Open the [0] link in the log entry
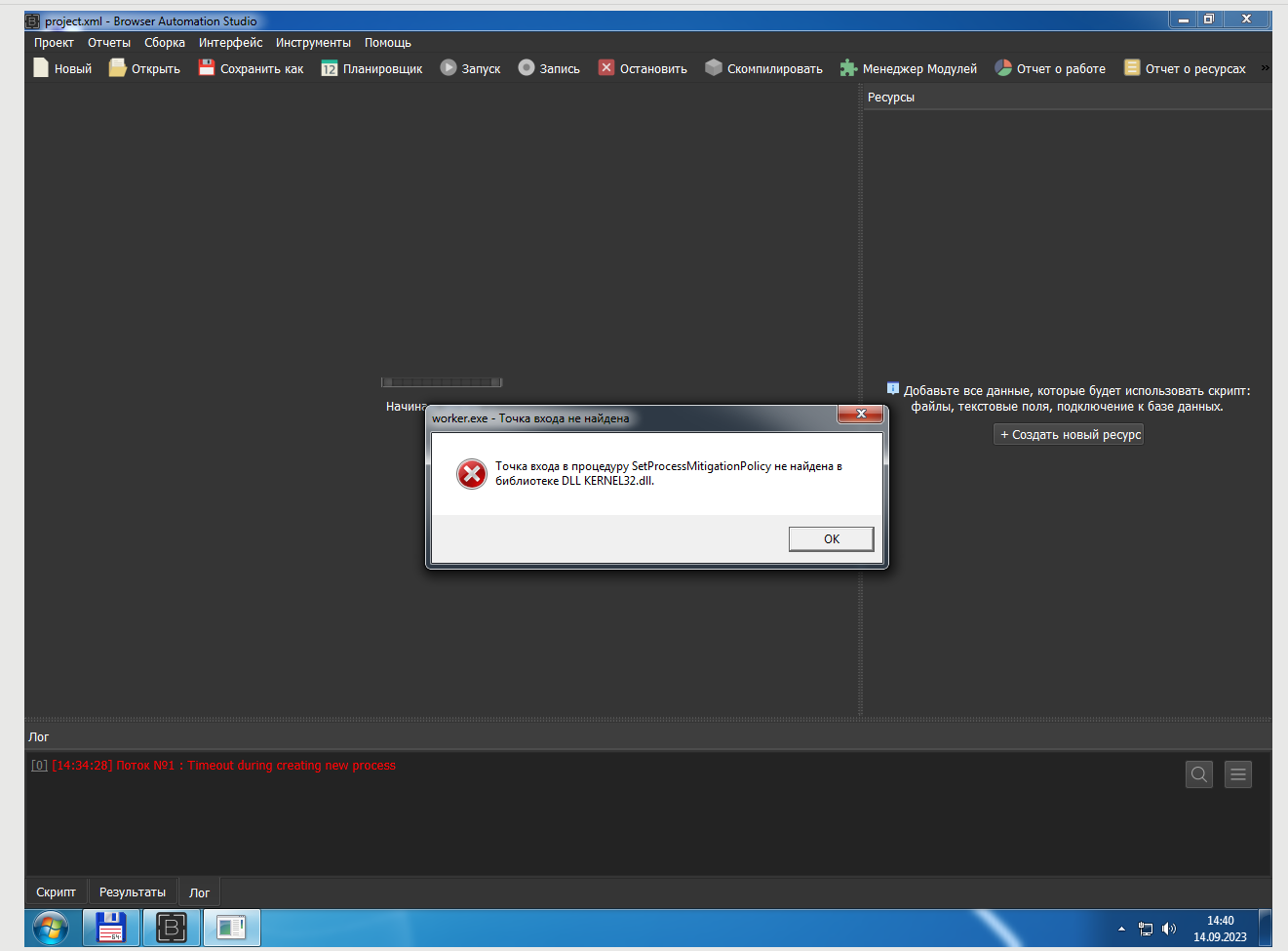 coord(38,765)
